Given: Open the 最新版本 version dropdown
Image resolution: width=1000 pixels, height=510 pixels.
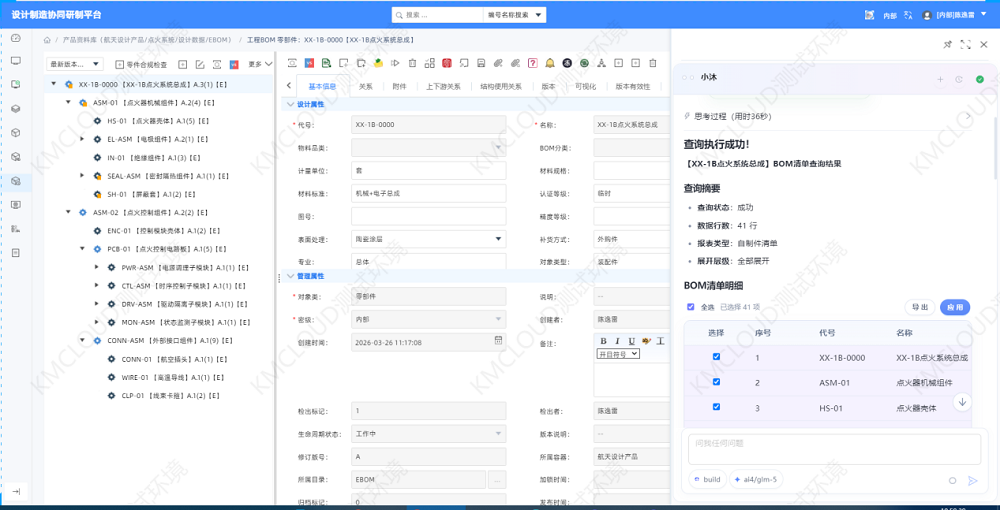Looking at the screenshot, I should [x=75, y=64].
